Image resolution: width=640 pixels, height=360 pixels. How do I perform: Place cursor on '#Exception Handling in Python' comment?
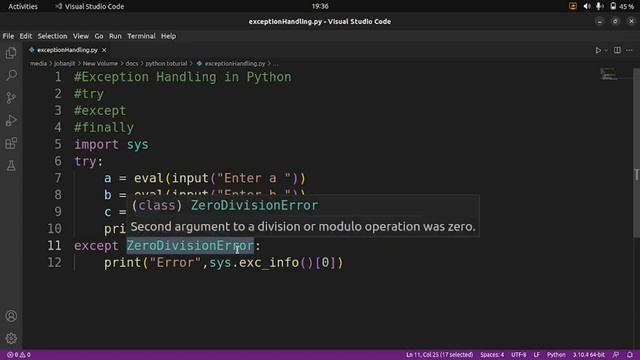pos(182,77)
